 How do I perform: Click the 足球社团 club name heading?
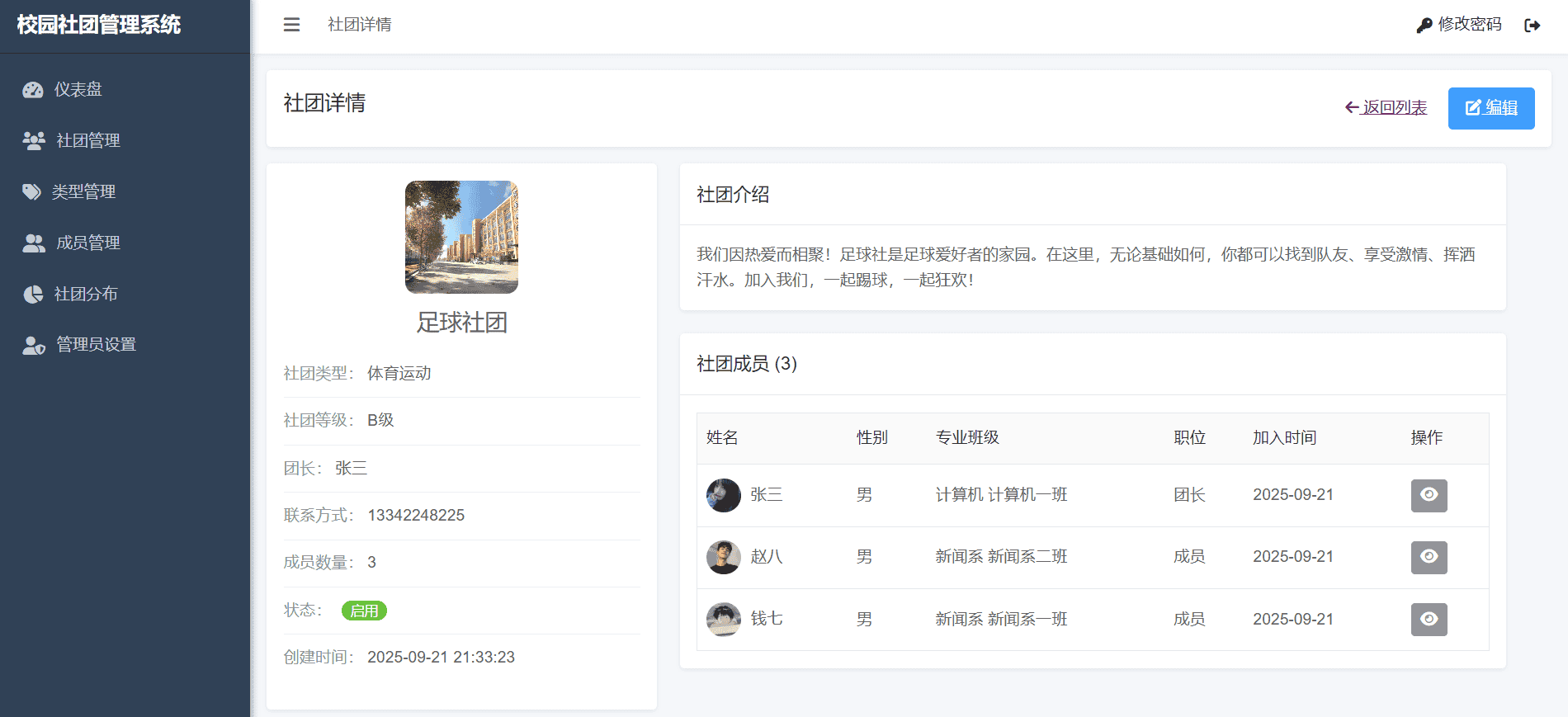coord(462,323)
